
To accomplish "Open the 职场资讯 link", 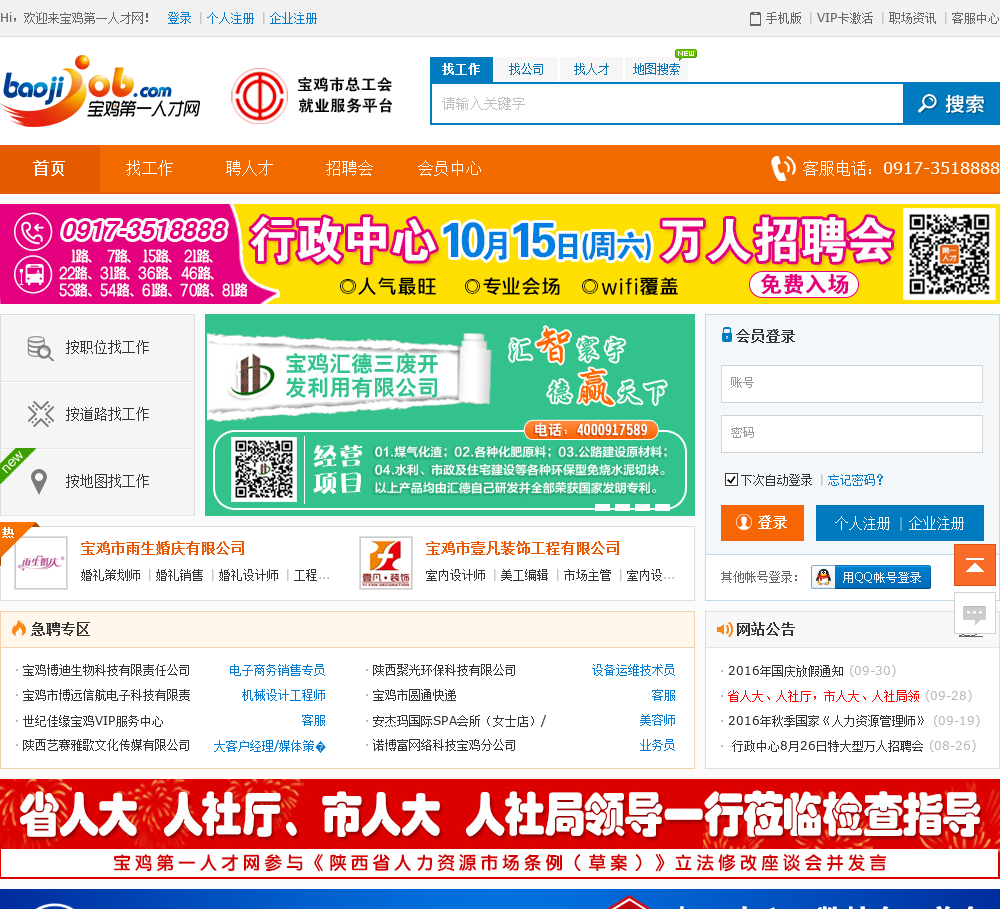I will [913, 18].
